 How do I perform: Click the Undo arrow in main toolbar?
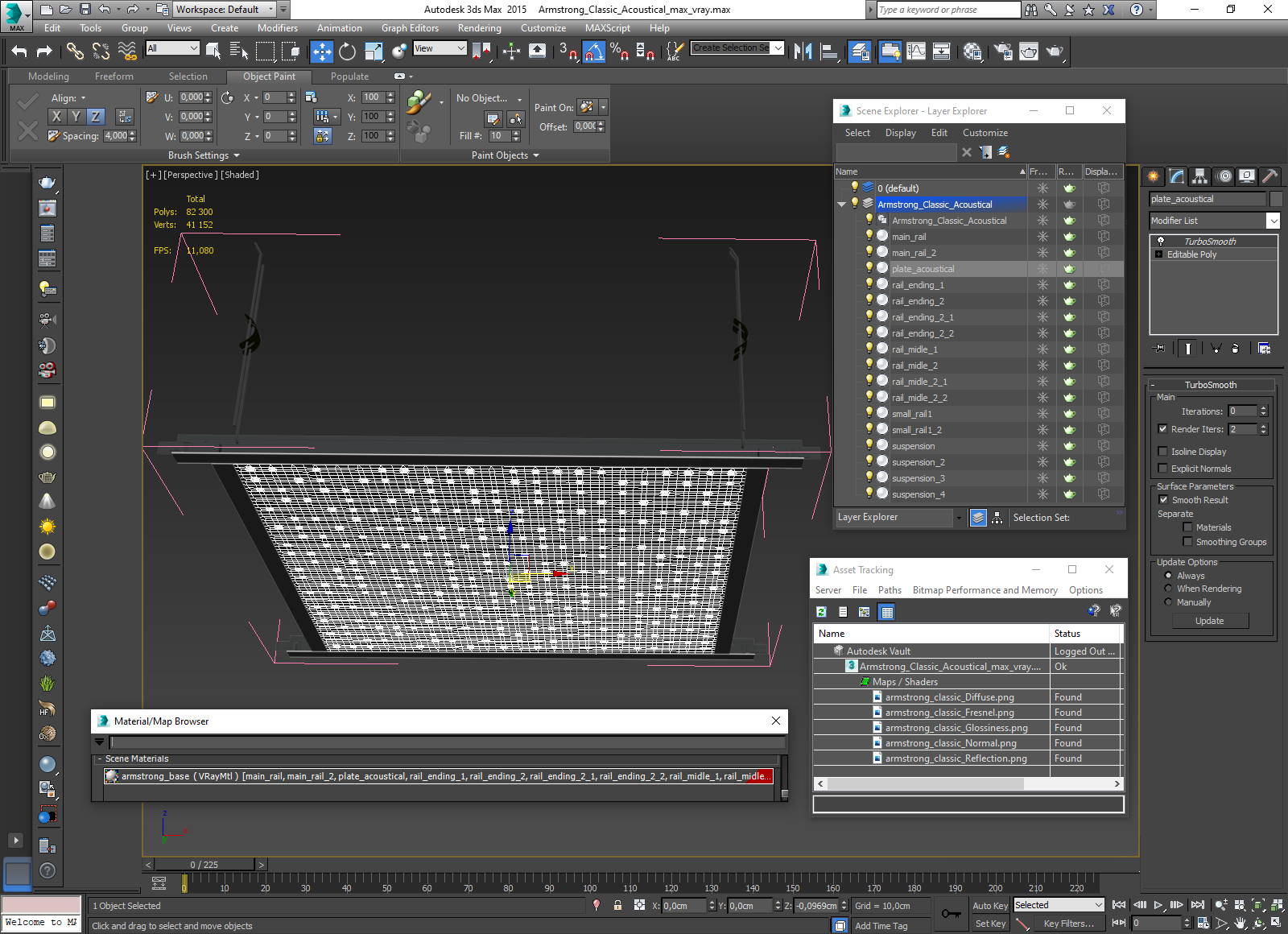coord(19,52)
